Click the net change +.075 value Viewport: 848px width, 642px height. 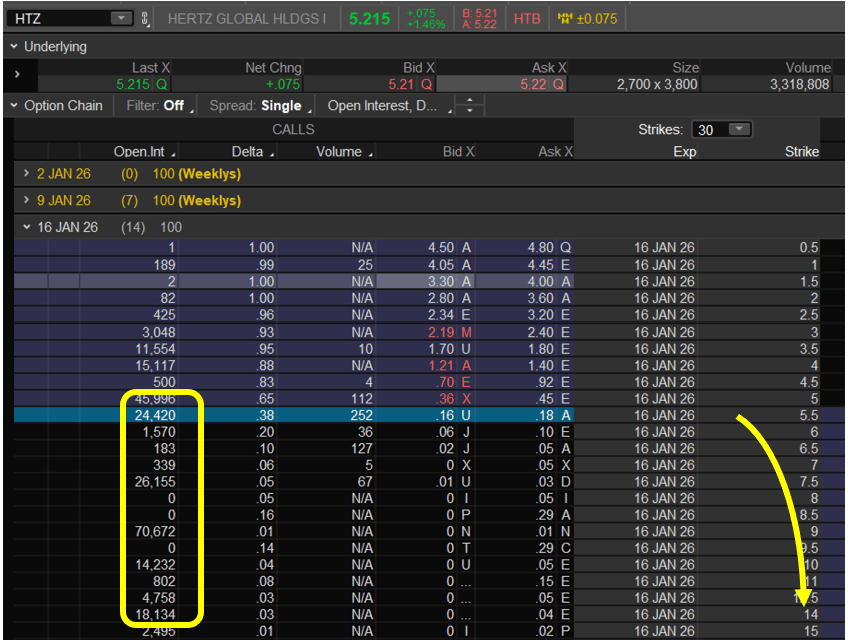coord(282,84)
